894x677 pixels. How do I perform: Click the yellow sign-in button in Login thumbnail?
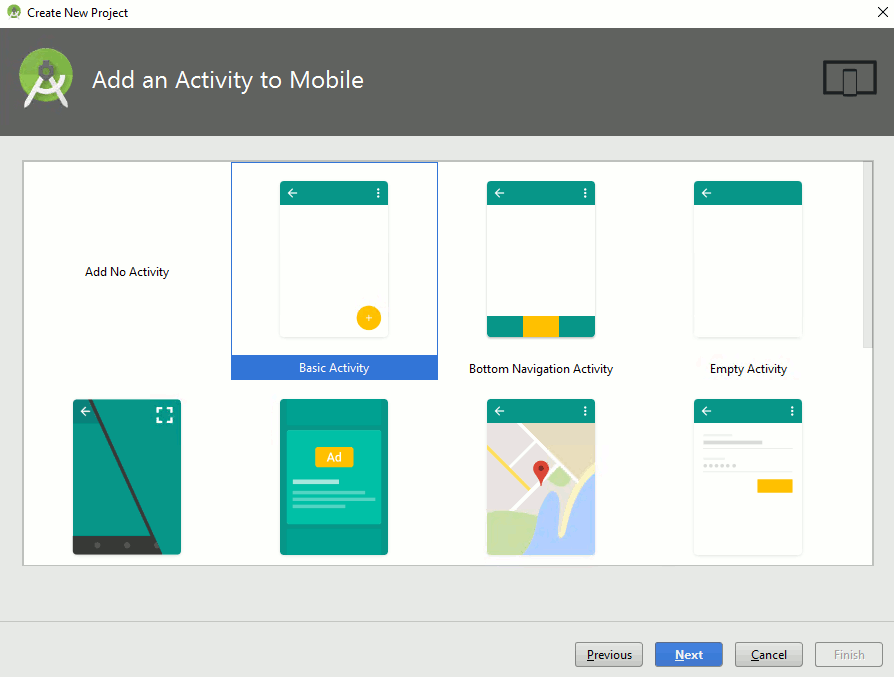tap(775, 486)
